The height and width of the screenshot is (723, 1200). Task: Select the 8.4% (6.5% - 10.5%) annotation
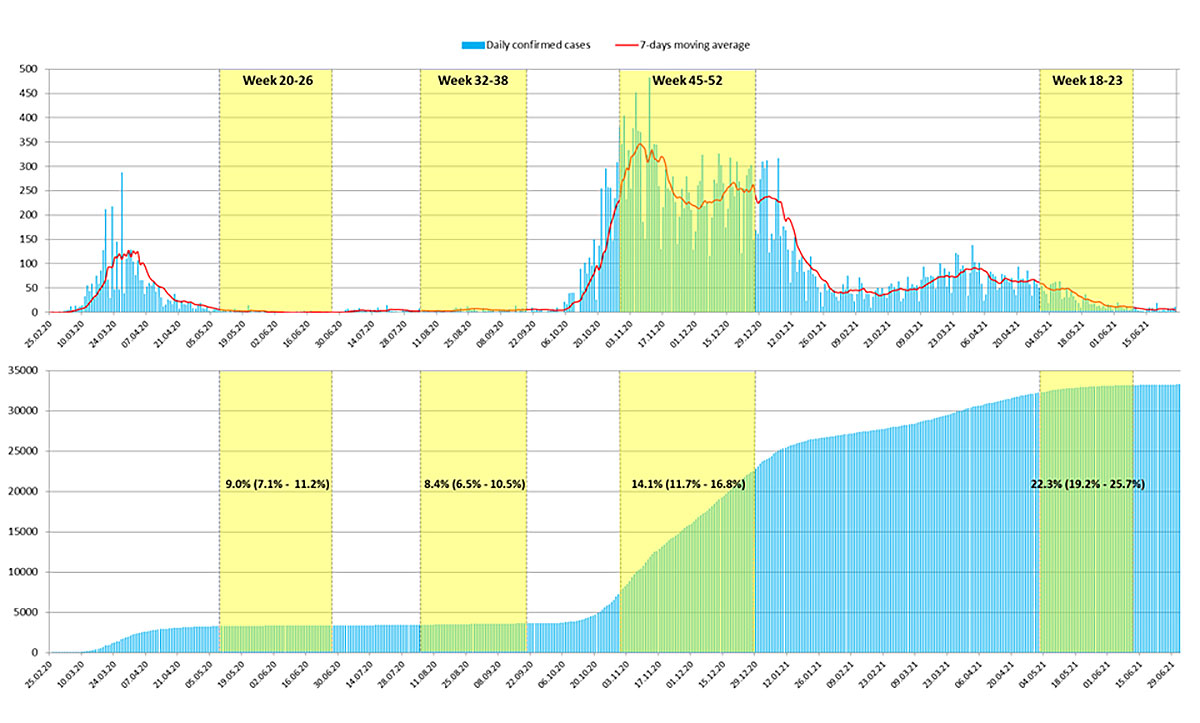click(x=474, y=484)
